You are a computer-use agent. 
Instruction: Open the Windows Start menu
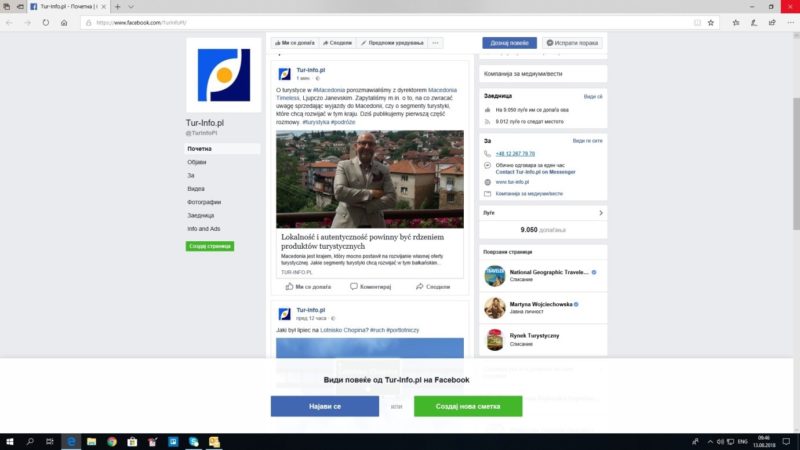tap(9, 441)
